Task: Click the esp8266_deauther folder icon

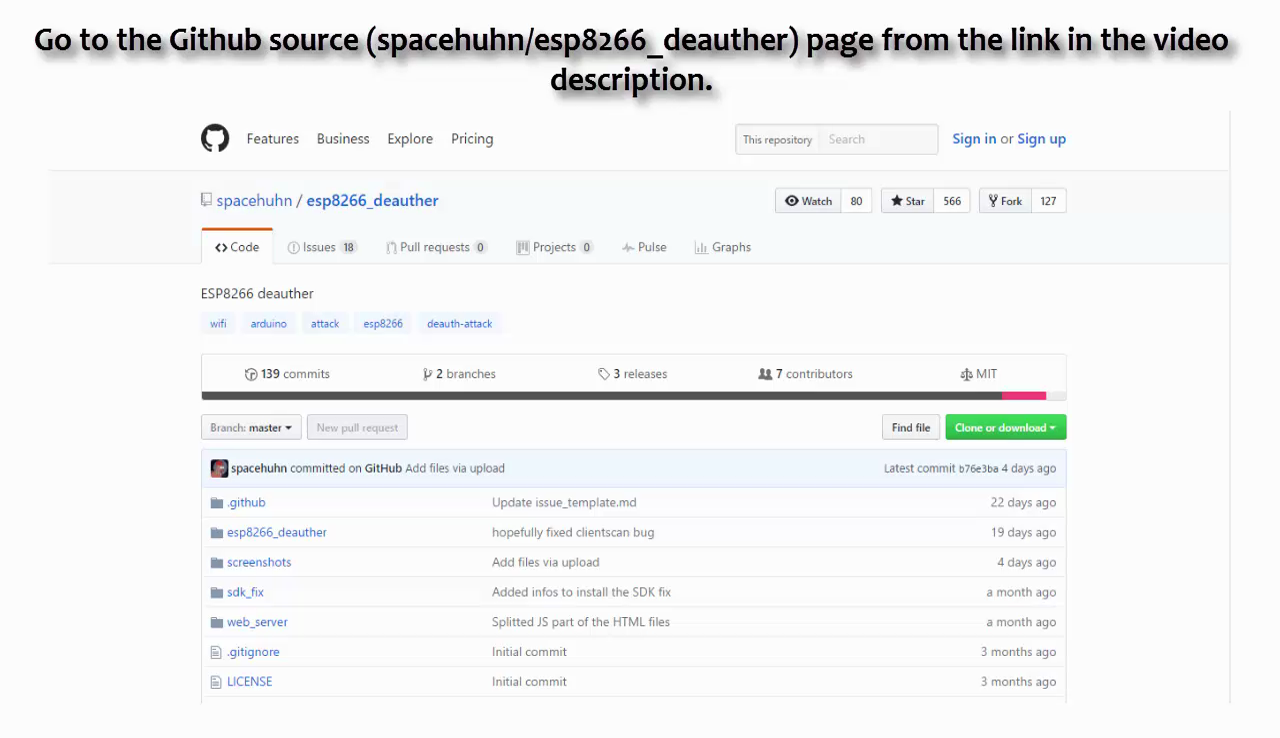Action: [x=216, y=533]
